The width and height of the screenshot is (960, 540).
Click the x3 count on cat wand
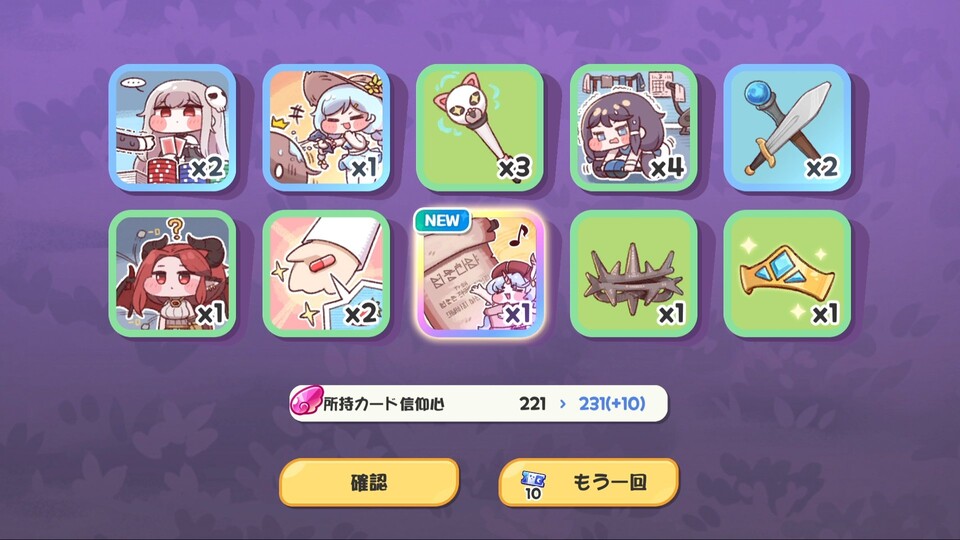point(514,167)
